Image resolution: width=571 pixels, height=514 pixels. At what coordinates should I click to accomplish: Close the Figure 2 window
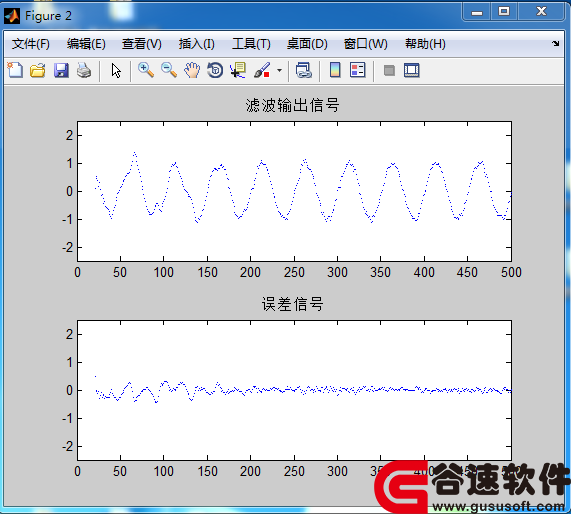click(542, 12)
